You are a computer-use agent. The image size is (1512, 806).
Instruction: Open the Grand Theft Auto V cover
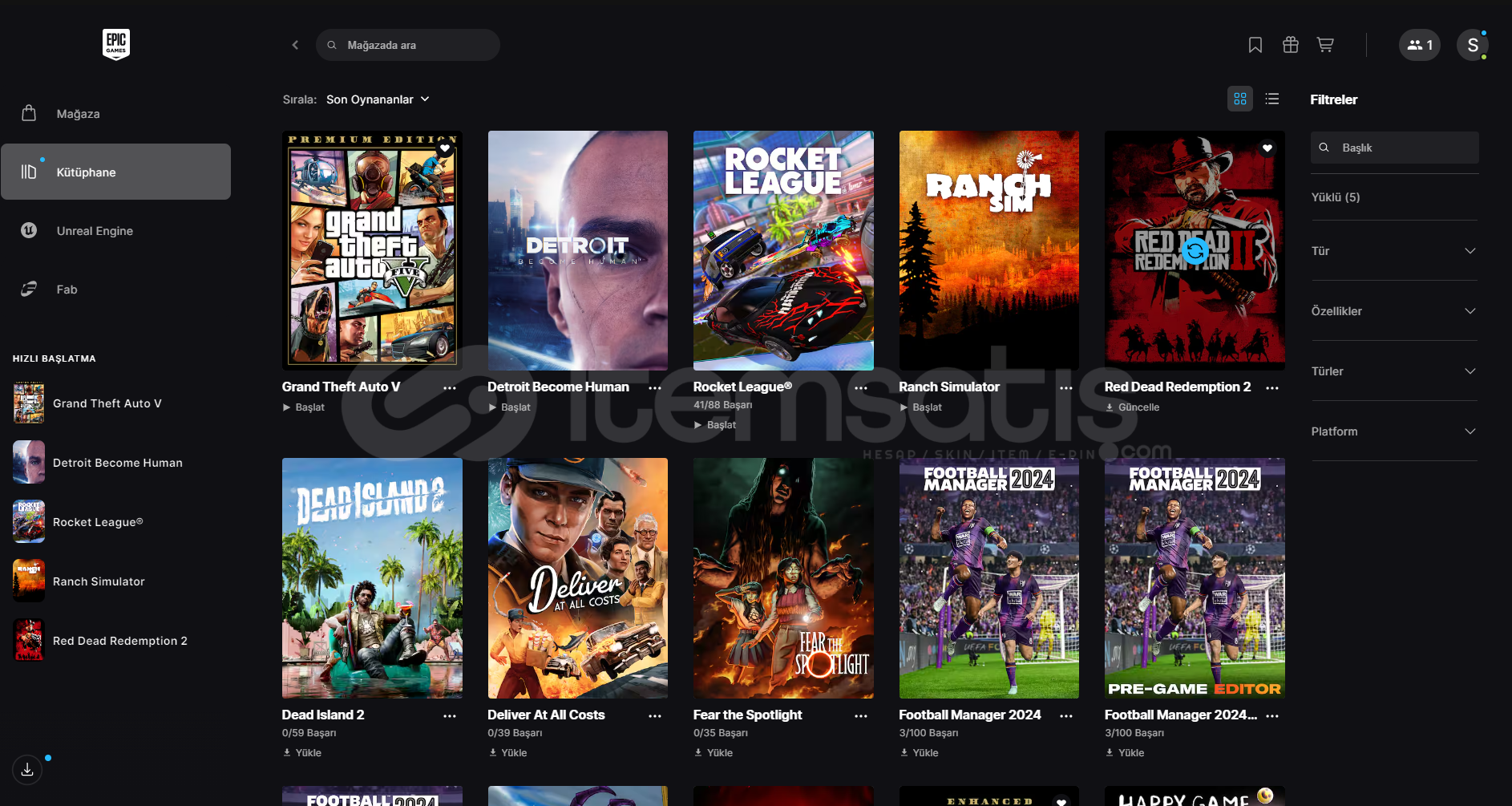pos(372,250)
